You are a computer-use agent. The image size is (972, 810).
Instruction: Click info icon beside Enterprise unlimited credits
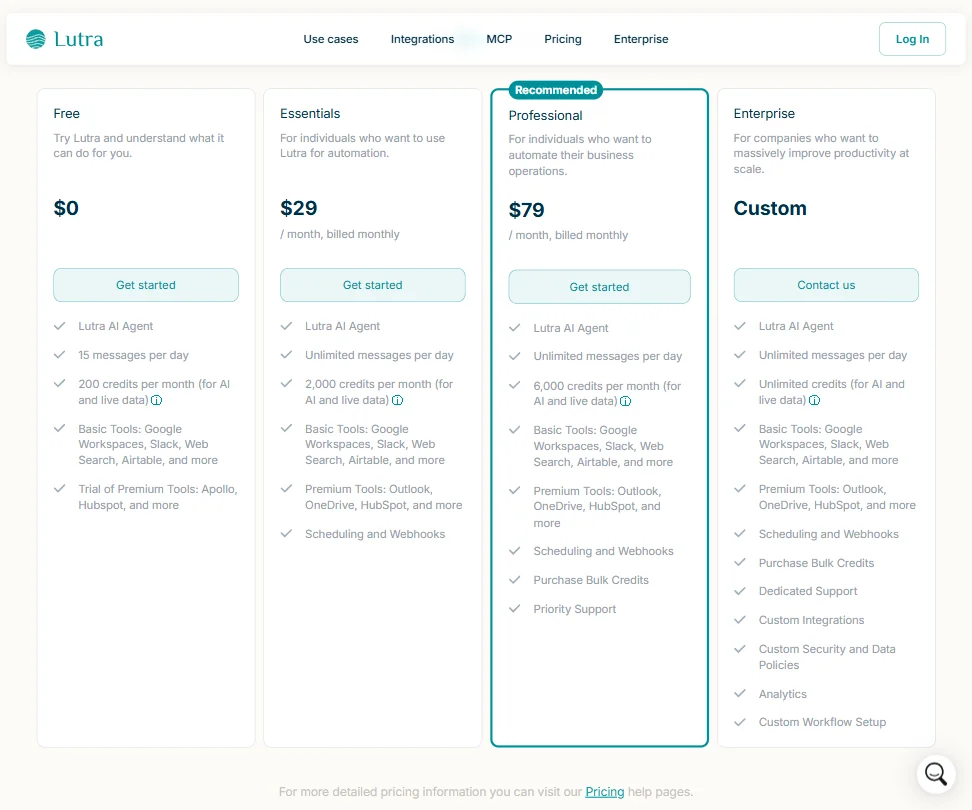click(814, 400)
